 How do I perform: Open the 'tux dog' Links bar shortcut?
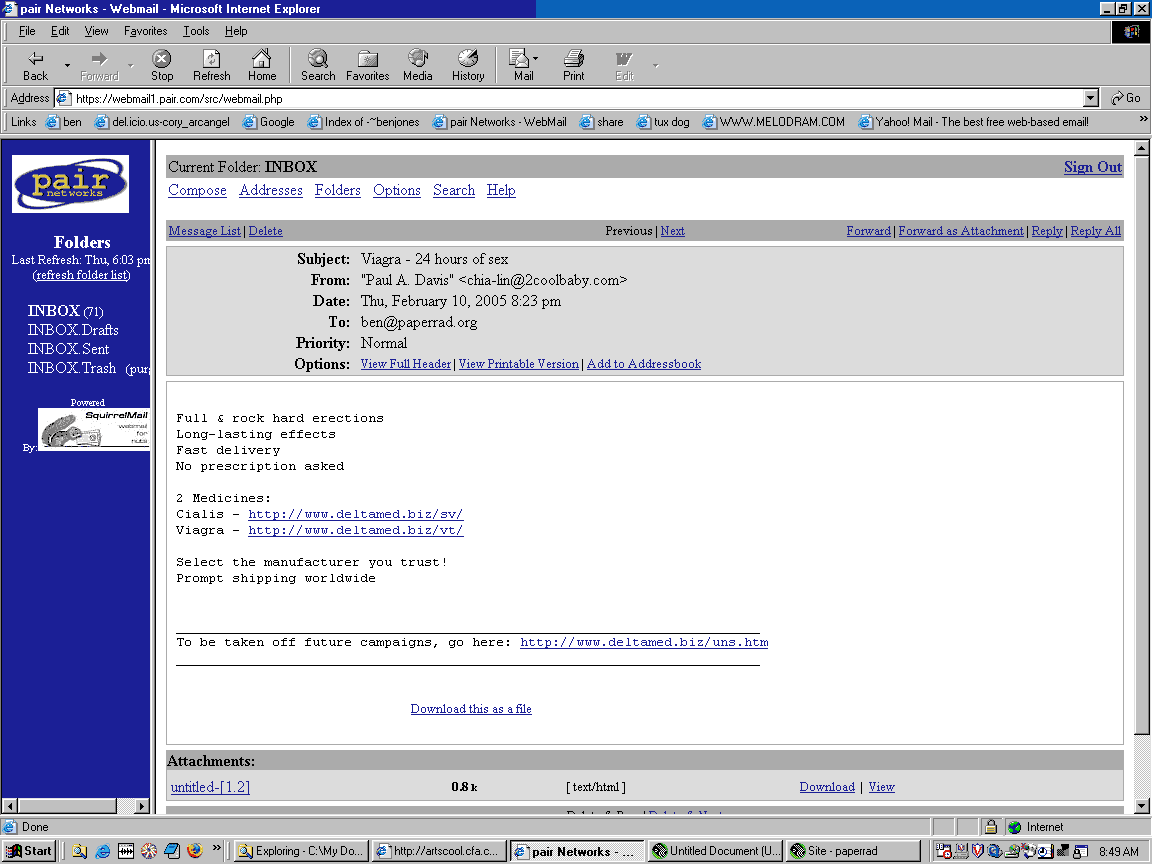pyautogui.click(x=663, y=122)
